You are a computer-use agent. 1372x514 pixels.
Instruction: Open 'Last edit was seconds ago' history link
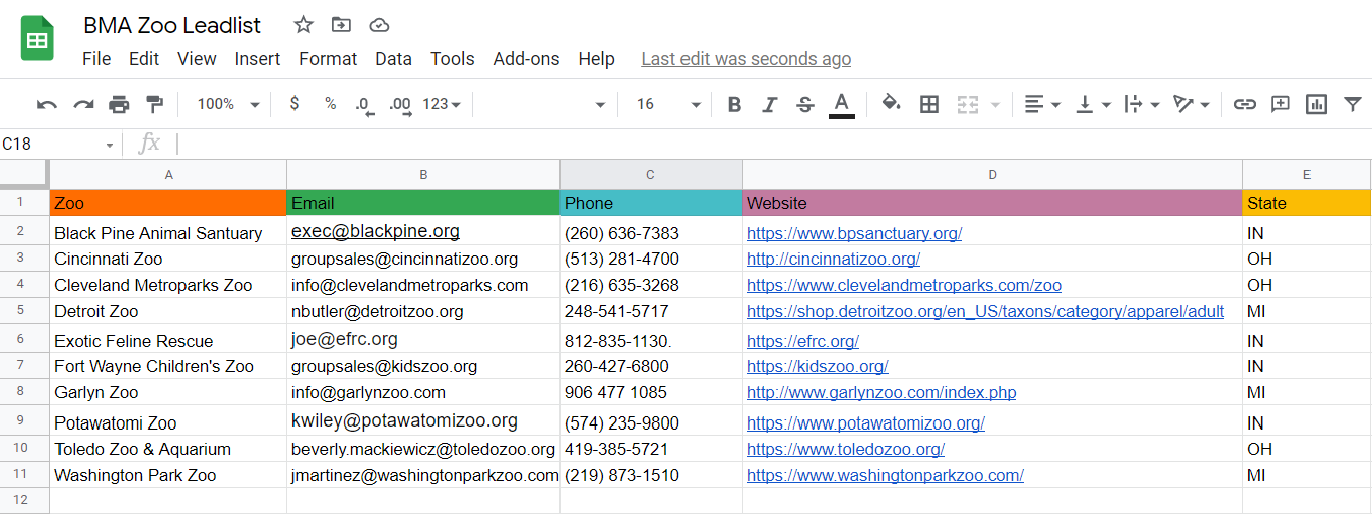tap(746, 59)
